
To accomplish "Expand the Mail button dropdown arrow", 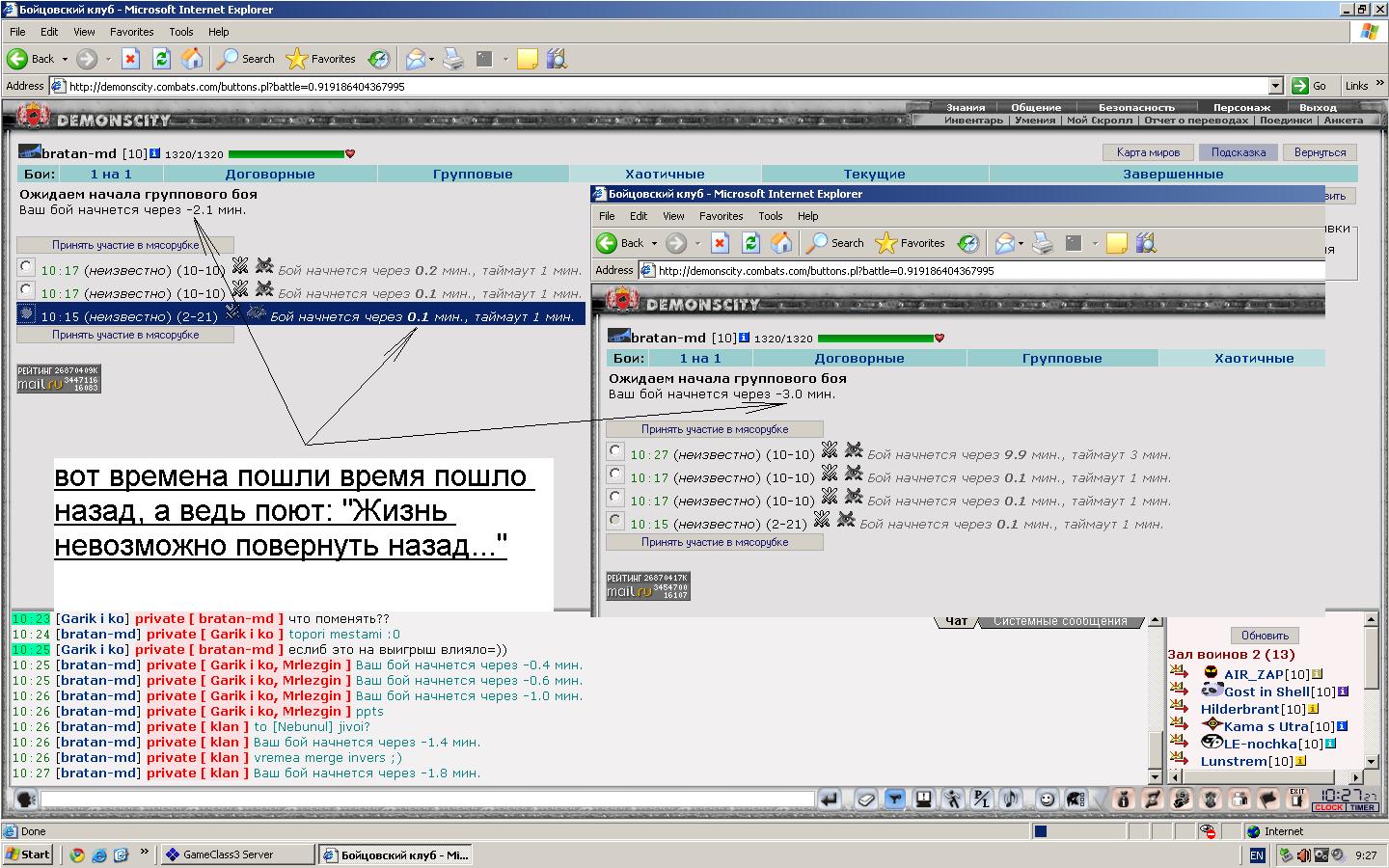I will coord(431,60).
